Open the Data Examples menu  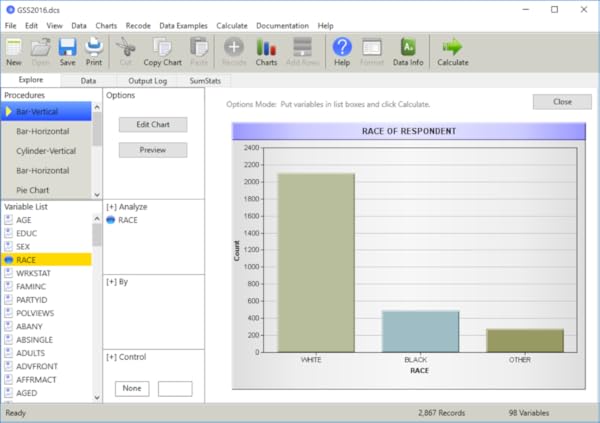pyautogui.click(x=183, y=26)
